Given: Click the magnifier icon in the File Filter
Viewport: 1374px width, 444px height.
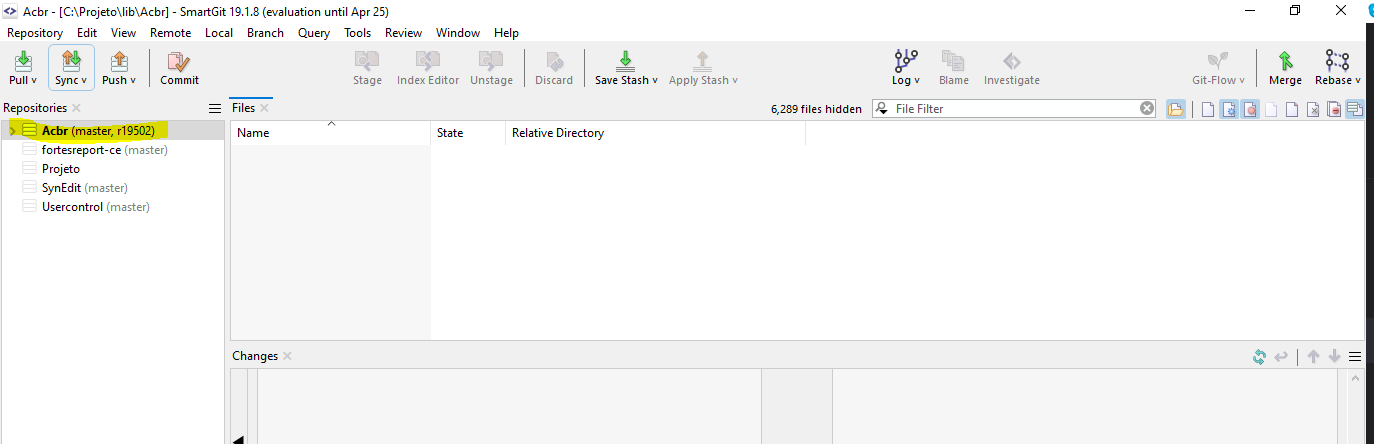Looking at the screenshot, I should click(x=882, y=108).
